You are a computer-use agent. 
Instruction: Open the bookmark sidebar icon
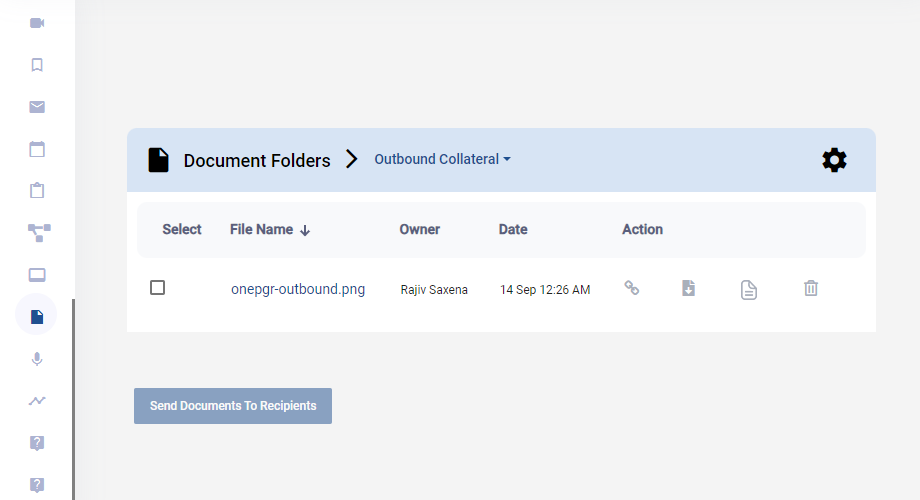coord(37,65)
